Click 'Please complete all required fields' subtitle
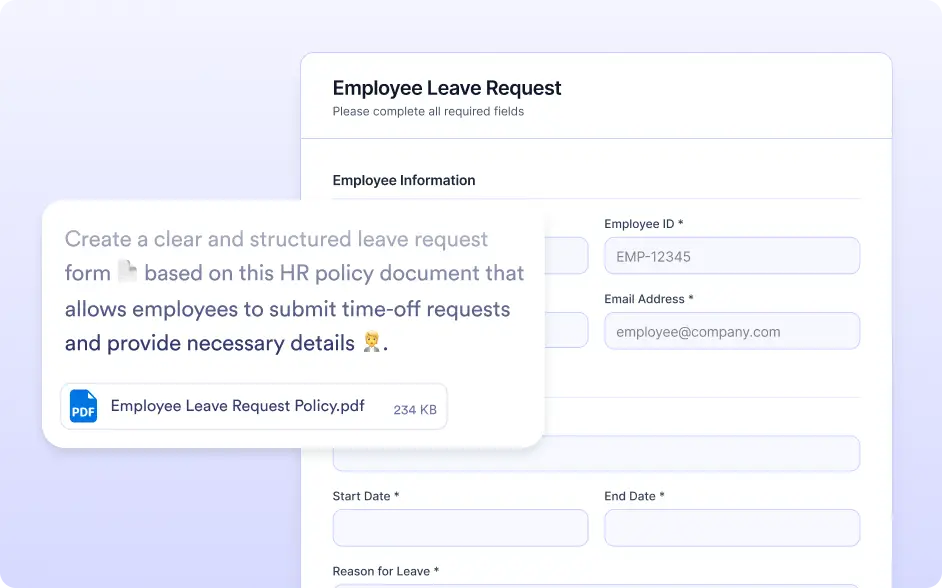Image resolution: width=942 pixels, height=588 pixels. 428,112
